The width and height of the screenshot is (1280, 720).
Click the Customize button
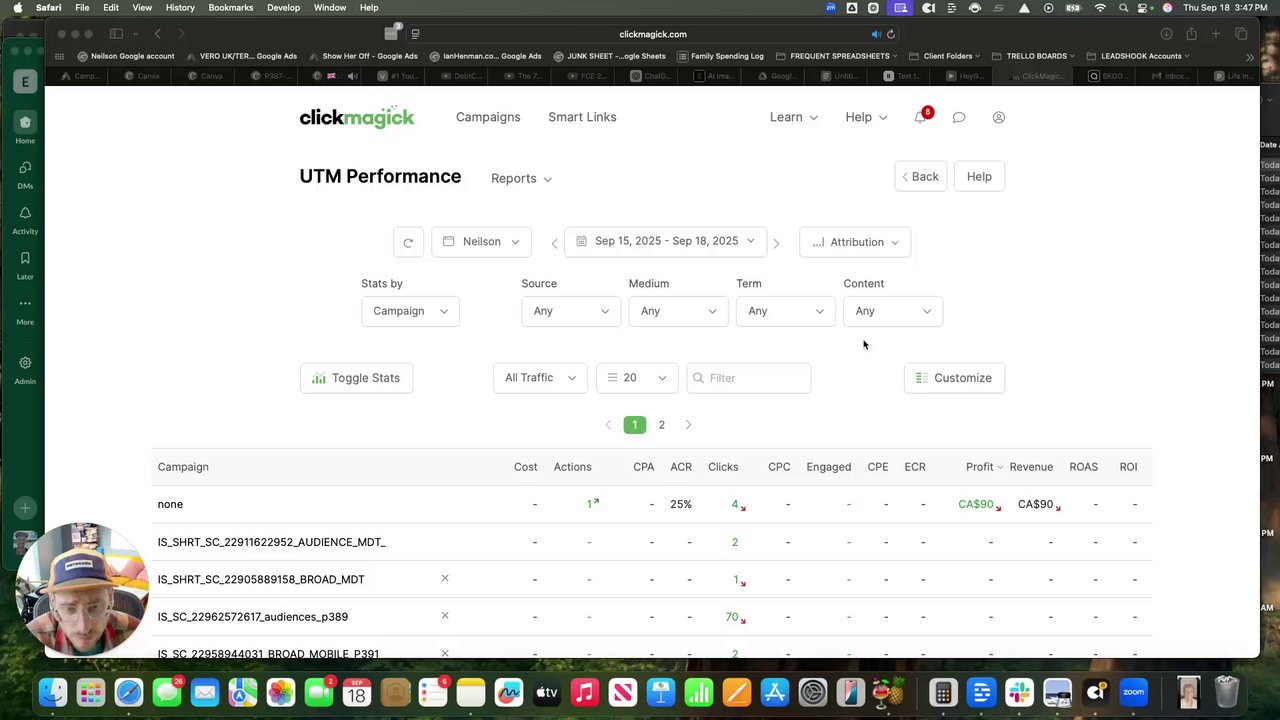pos(954,378)
